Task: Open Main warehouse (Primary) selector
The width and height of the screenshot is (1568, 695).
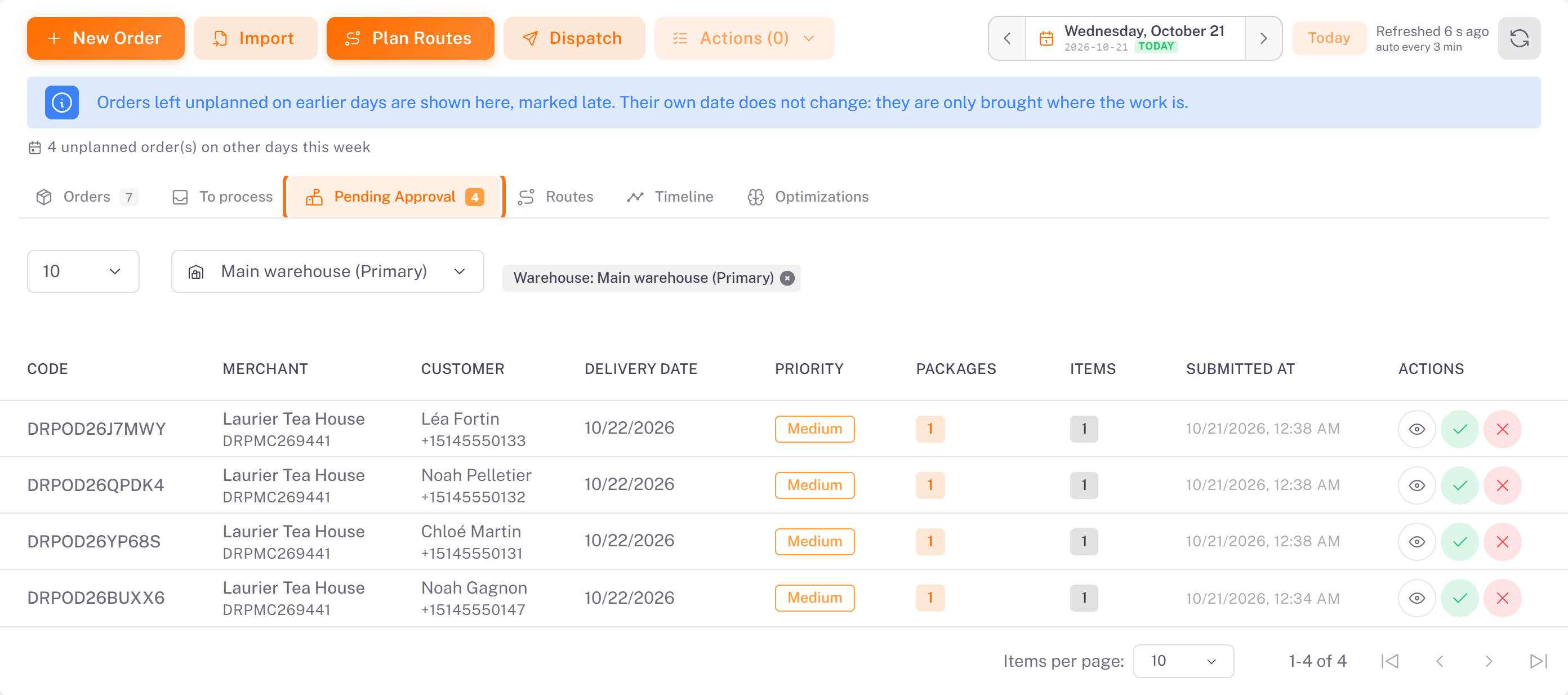Action: point(327,271)
